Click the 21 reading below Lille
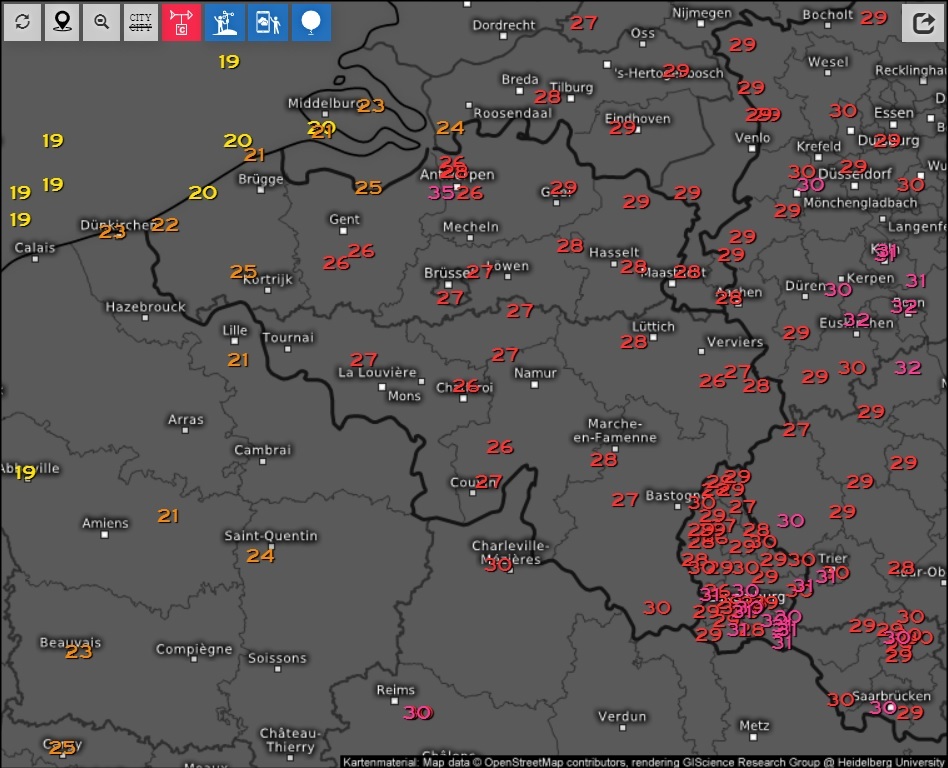 pyautogui.click(x=238, y=360)
